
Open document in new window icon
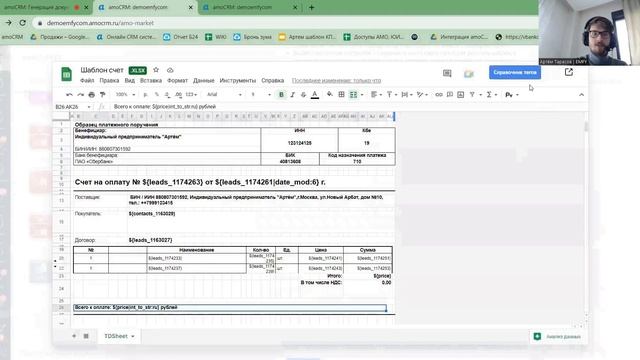(569, 72)
